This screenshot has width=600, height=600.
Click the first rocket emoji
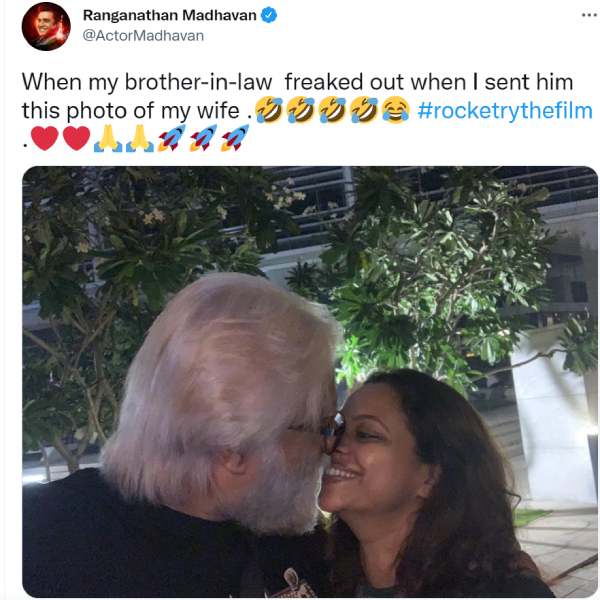click(171, 138)
